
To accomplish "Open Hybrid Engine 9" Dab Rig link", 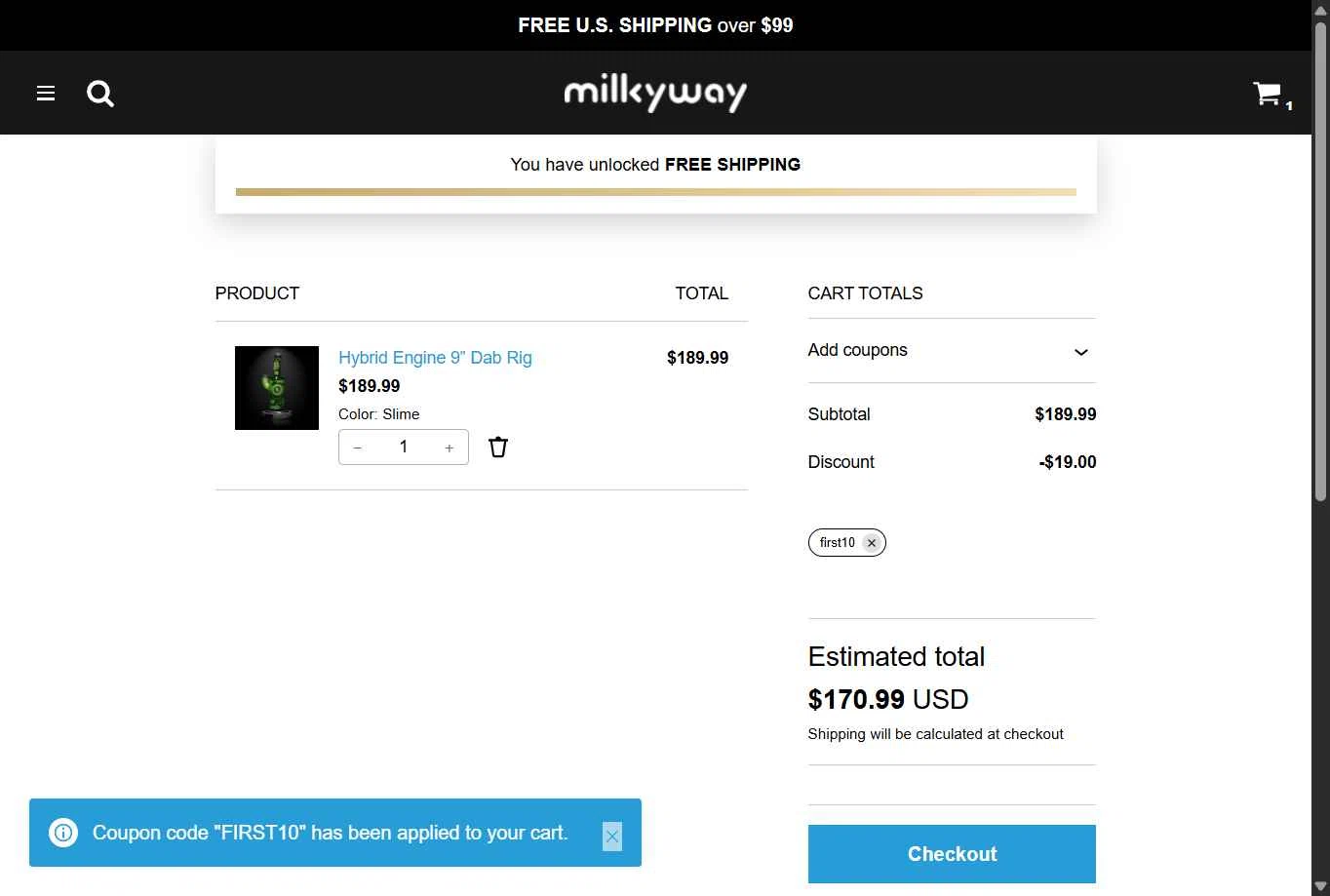I will tap(435, 358).
